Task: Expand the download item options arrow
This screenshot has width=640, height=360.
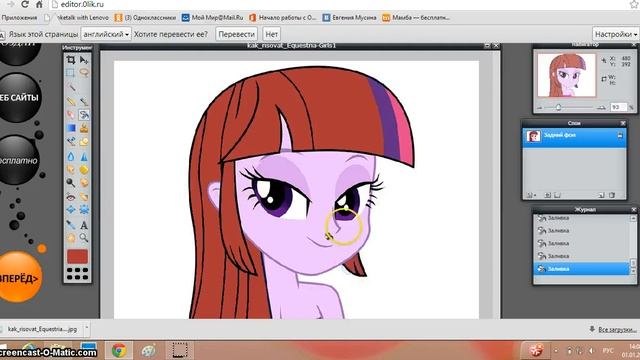Action: 87,328
